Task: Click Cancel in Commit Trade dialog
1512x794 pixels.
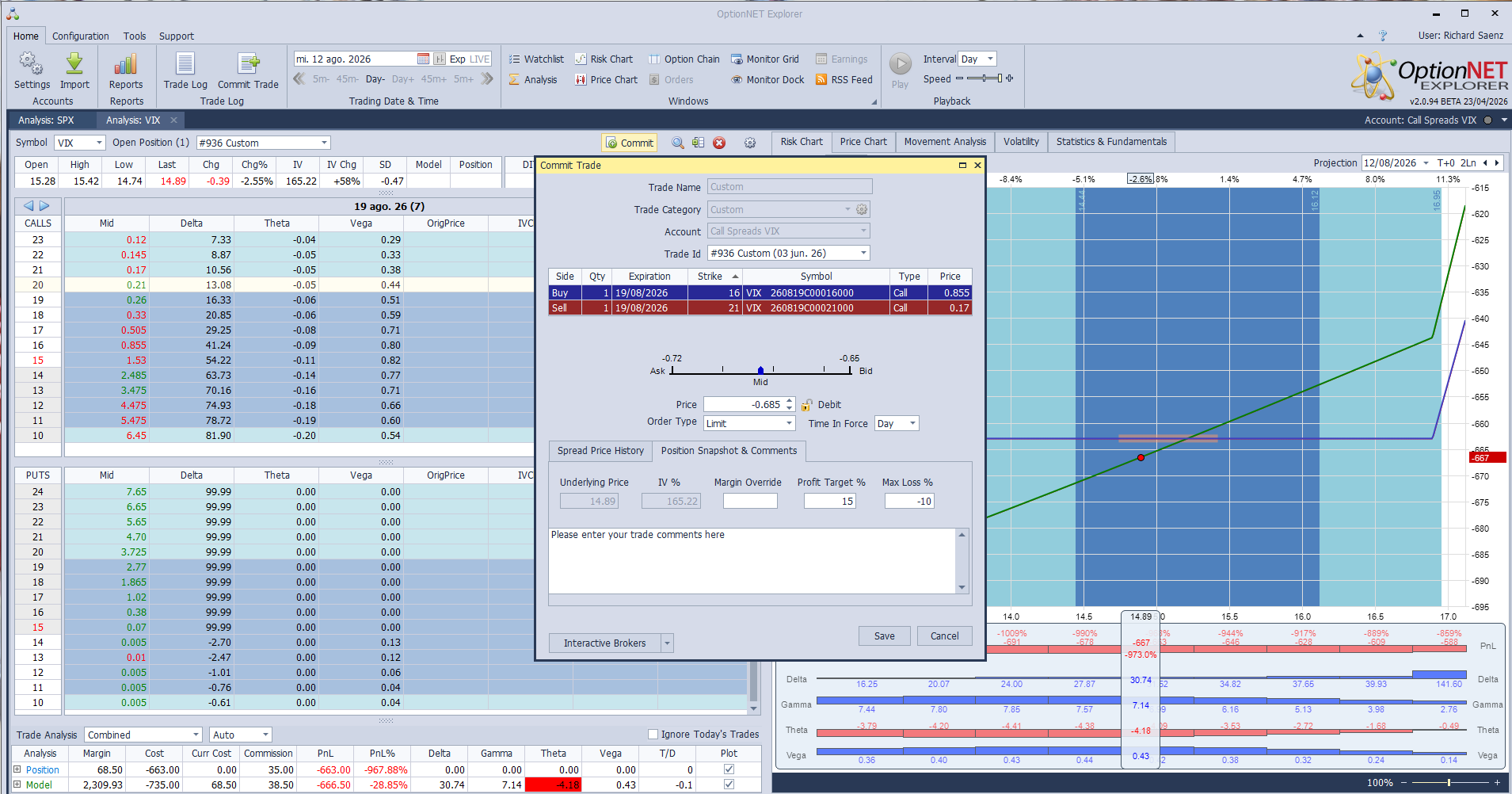Action: 944,636
